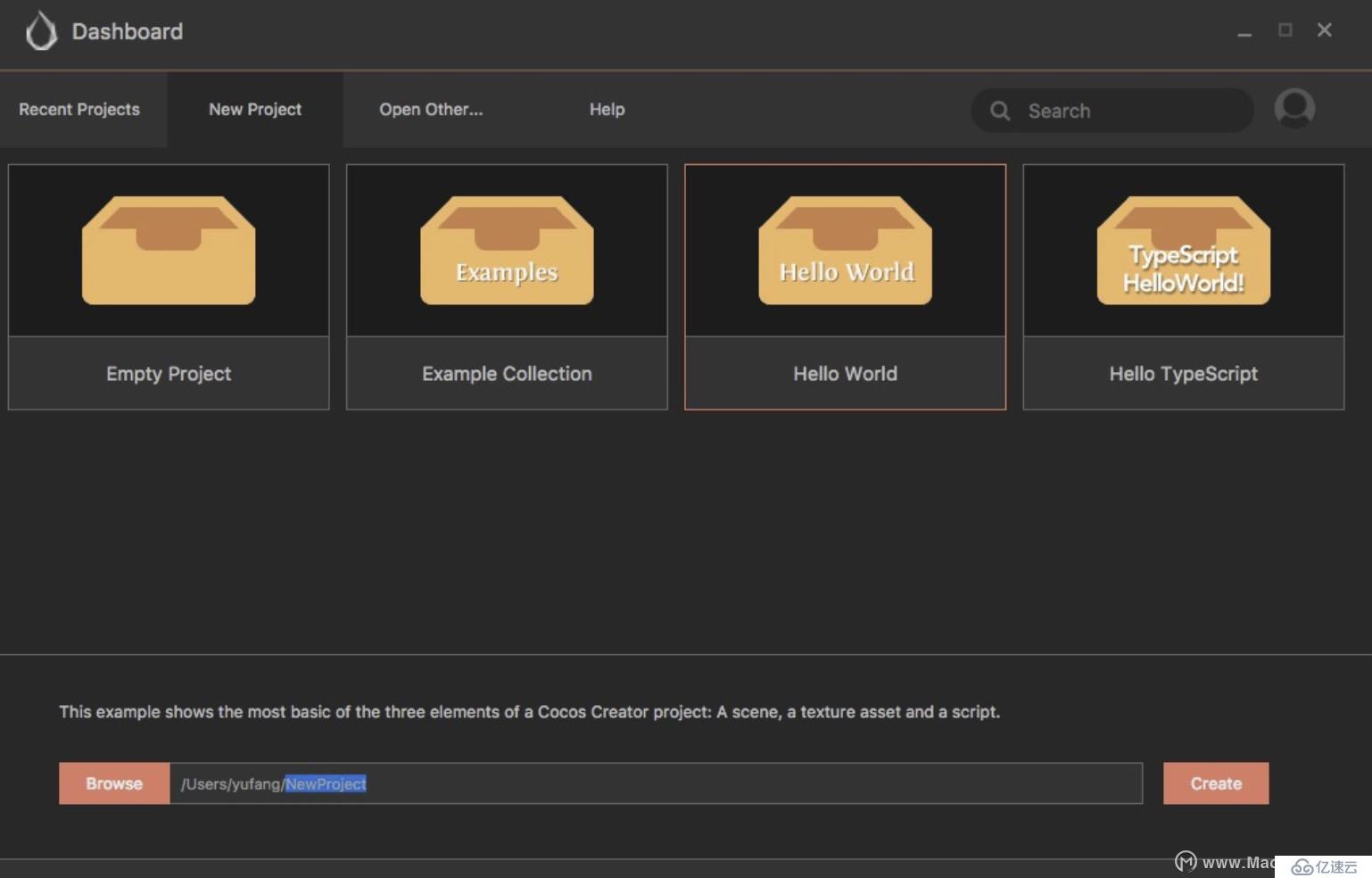Click the Example Collection label
1372x878 pixels.
507,374
